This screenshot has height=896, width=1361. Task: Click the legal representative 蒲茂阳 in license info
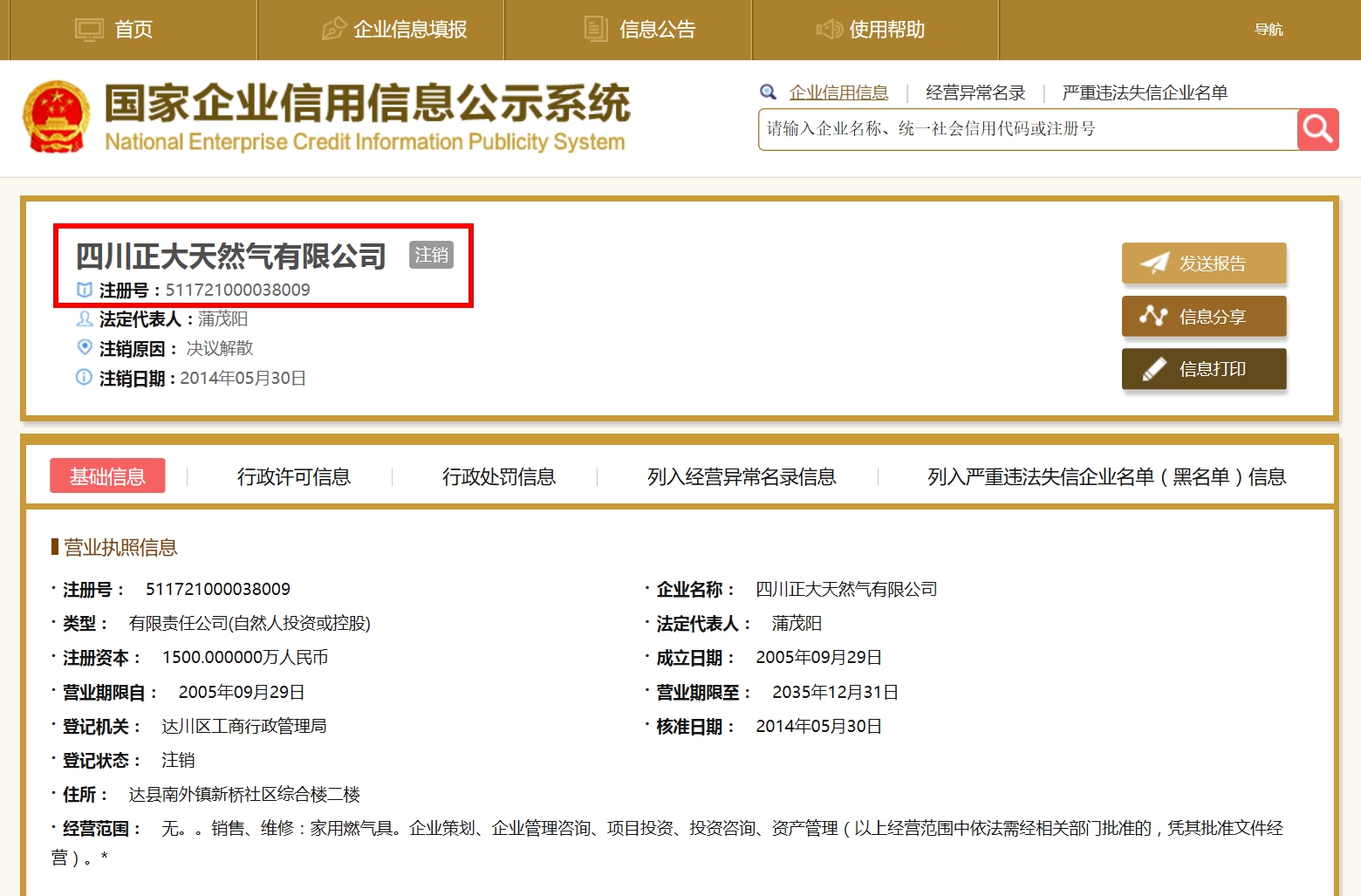pos(797,623)
